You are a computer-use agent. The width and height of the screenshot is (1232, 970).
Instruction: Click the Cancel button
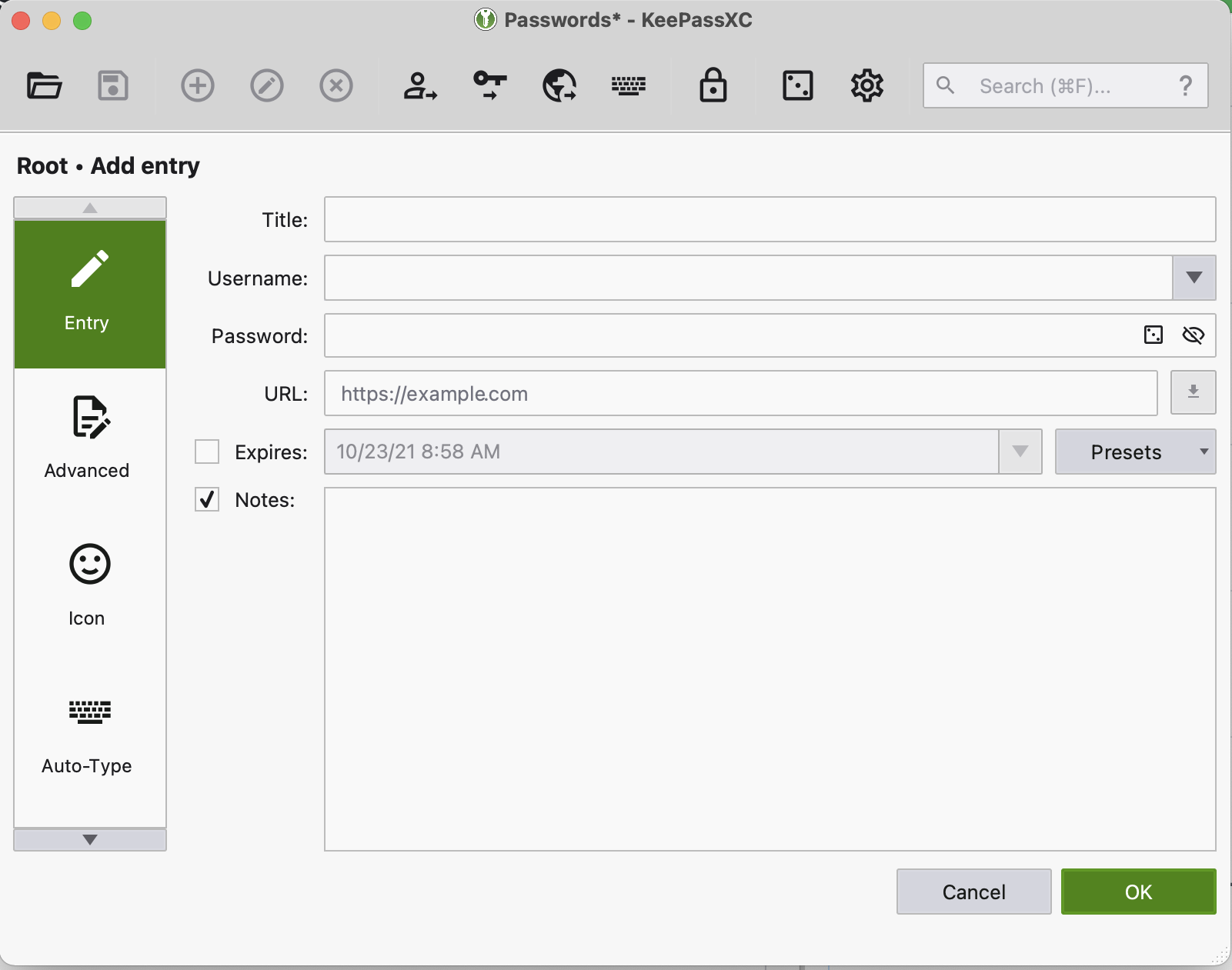974,892
